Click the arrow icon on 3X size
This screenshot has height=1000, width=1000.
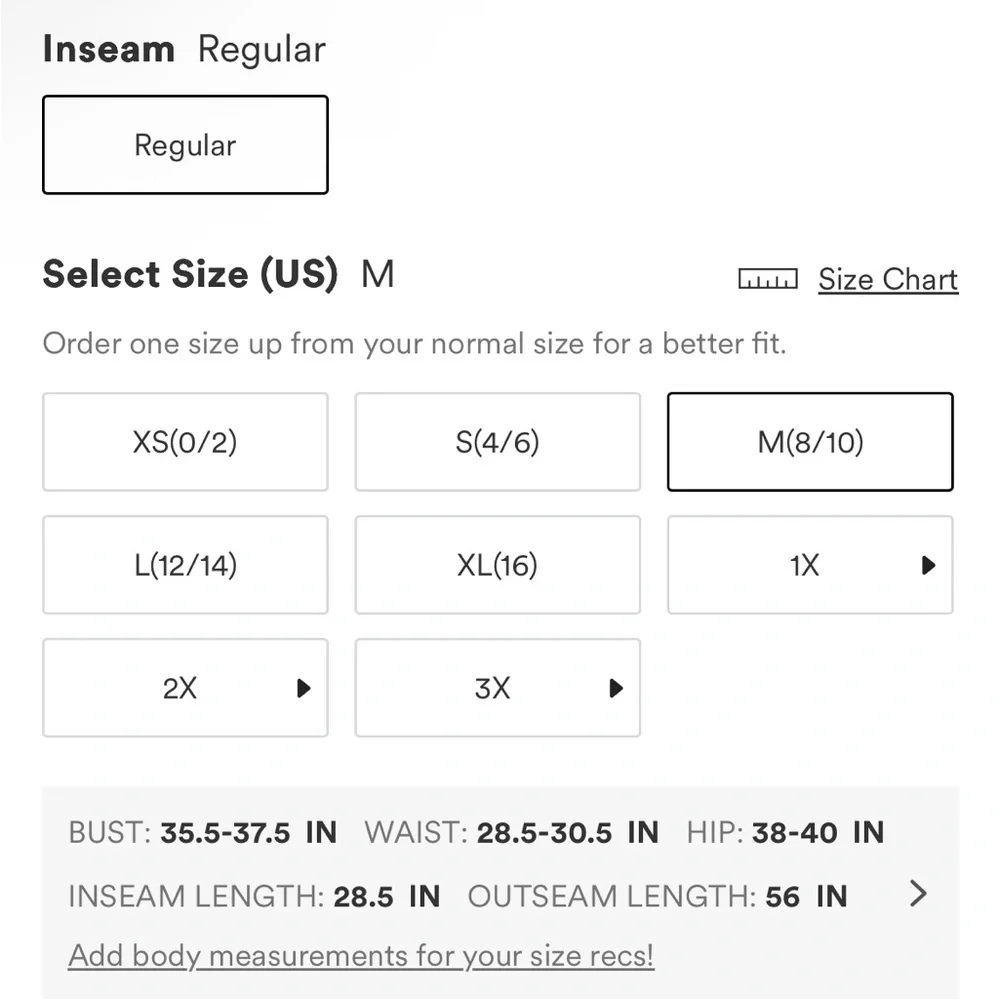coord(616,688)
